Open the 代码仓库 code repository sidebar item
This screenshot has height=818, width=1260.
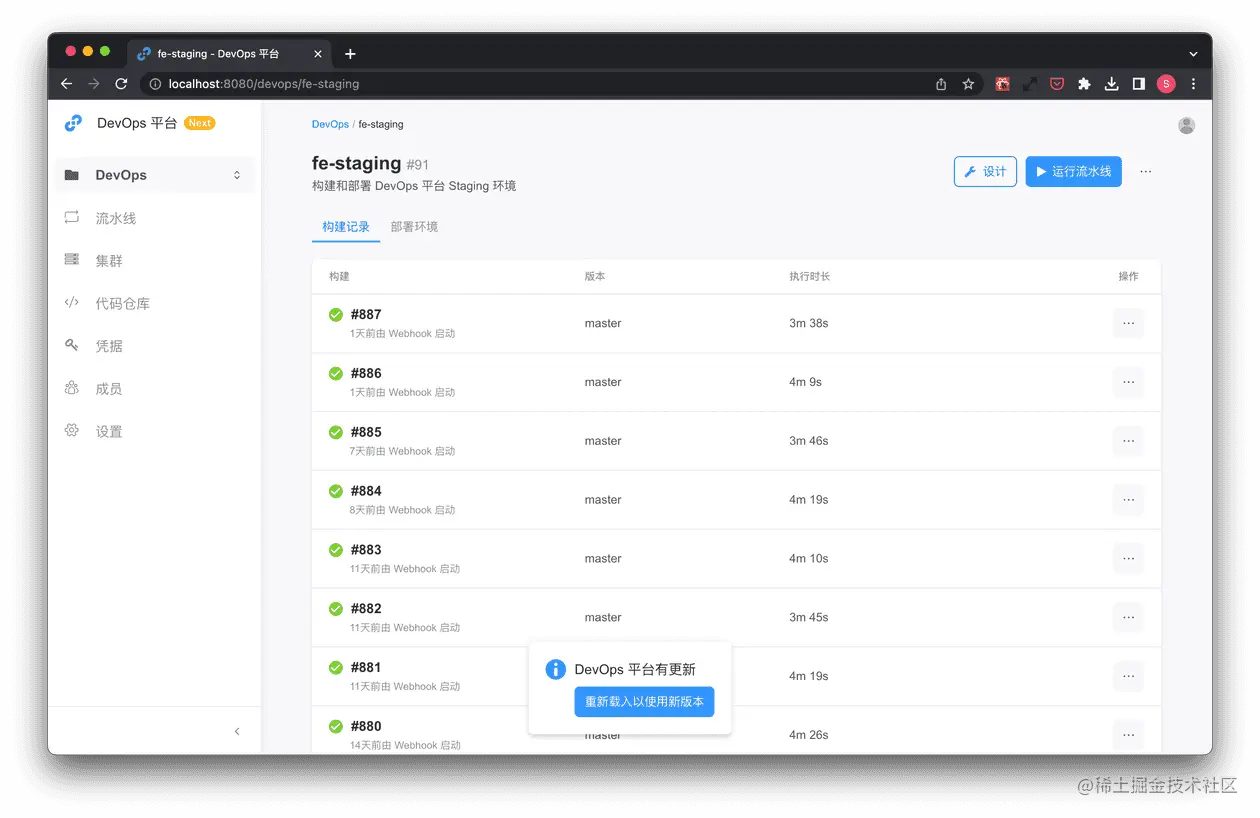pyautogui.click(x=155, y=303)
